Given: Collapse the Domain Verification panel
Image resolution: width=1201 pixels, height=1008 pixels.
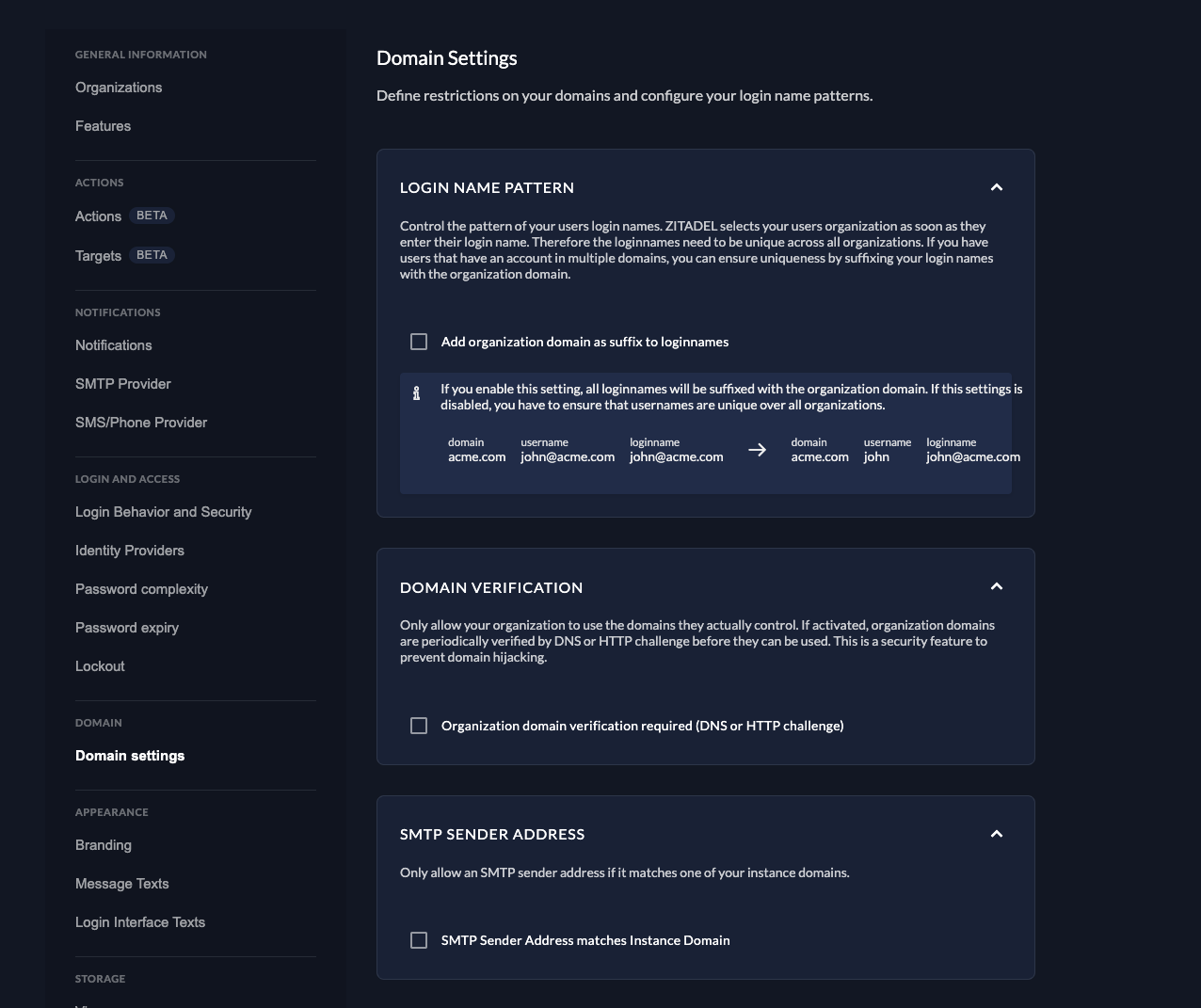Looking at the screenshot, I should point(997,586).
